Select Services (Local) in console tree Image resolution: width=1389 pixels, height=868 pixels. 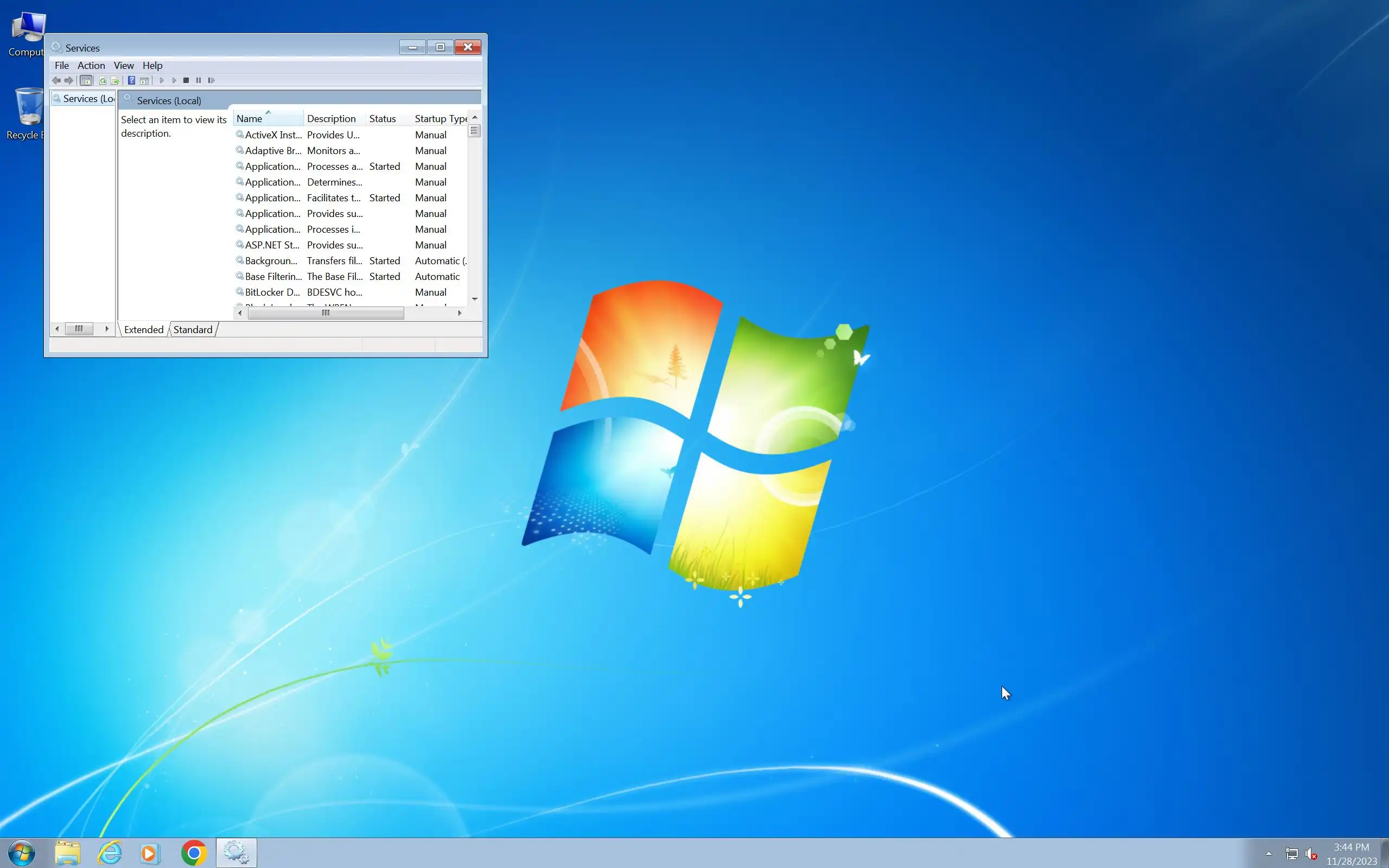88,99
